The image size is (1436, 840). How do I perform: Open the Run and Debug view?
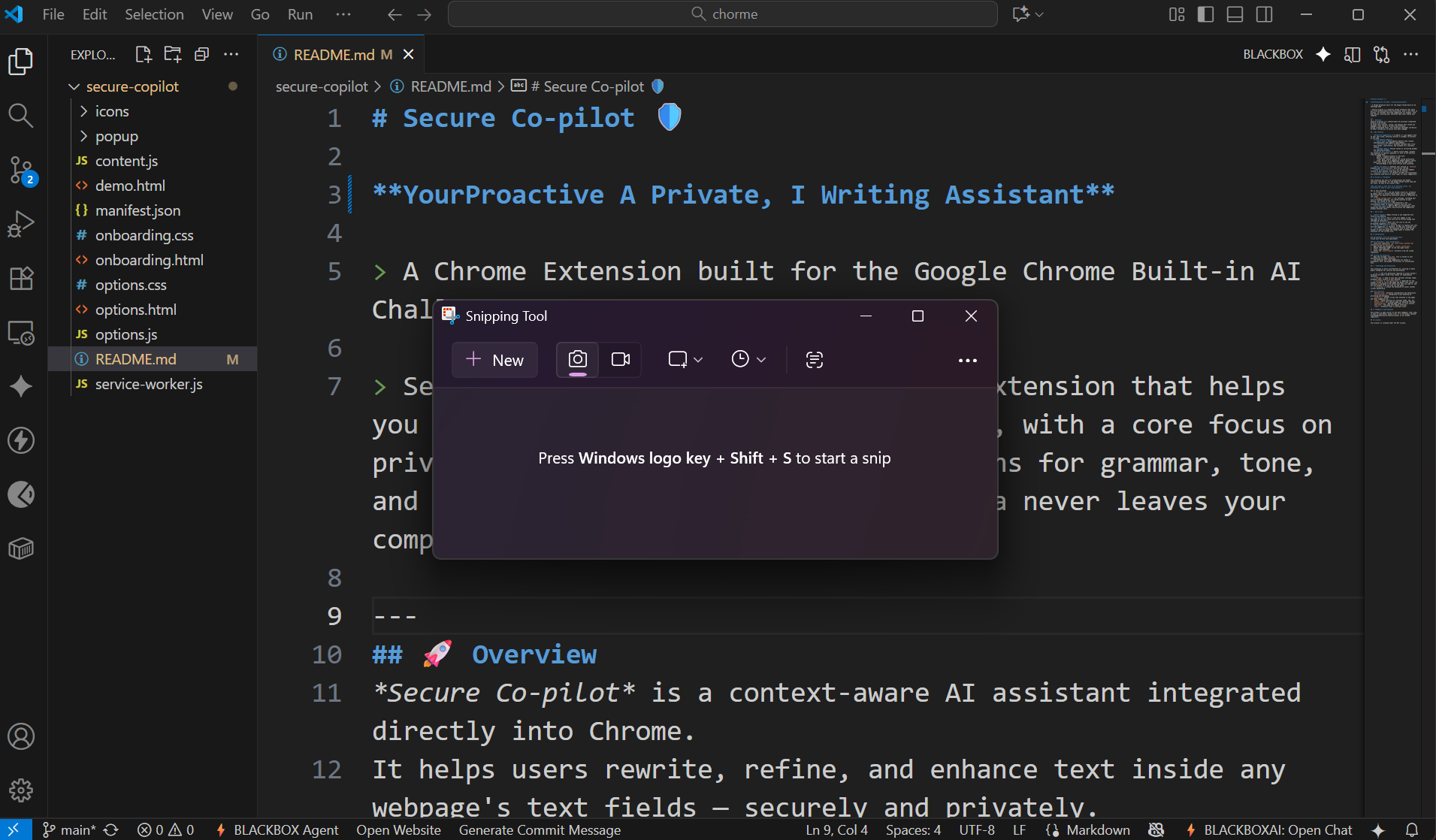21,224
